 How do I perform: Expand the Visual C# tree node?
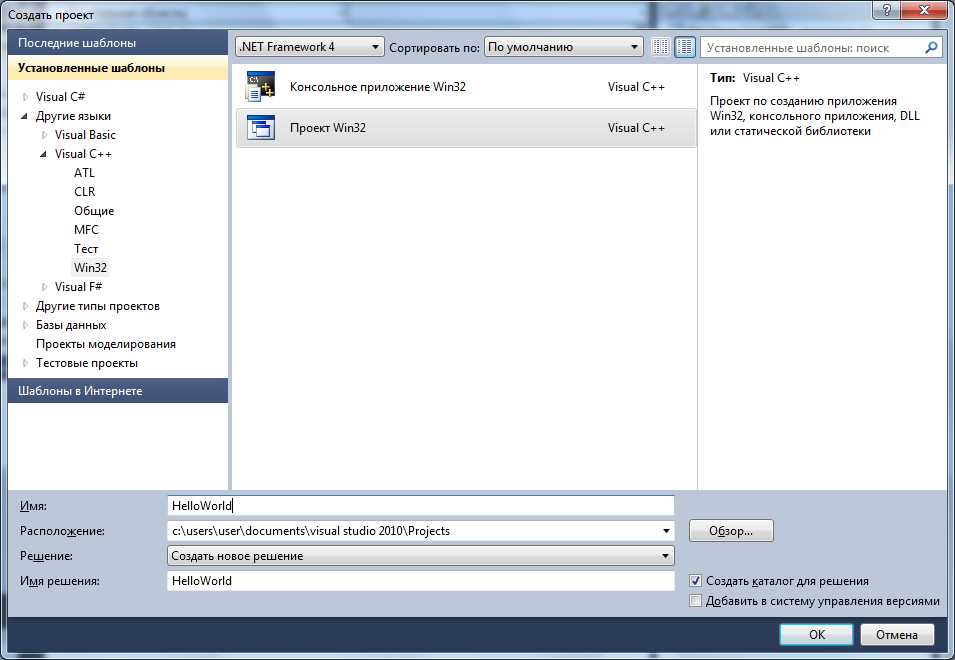pos(26,97)
